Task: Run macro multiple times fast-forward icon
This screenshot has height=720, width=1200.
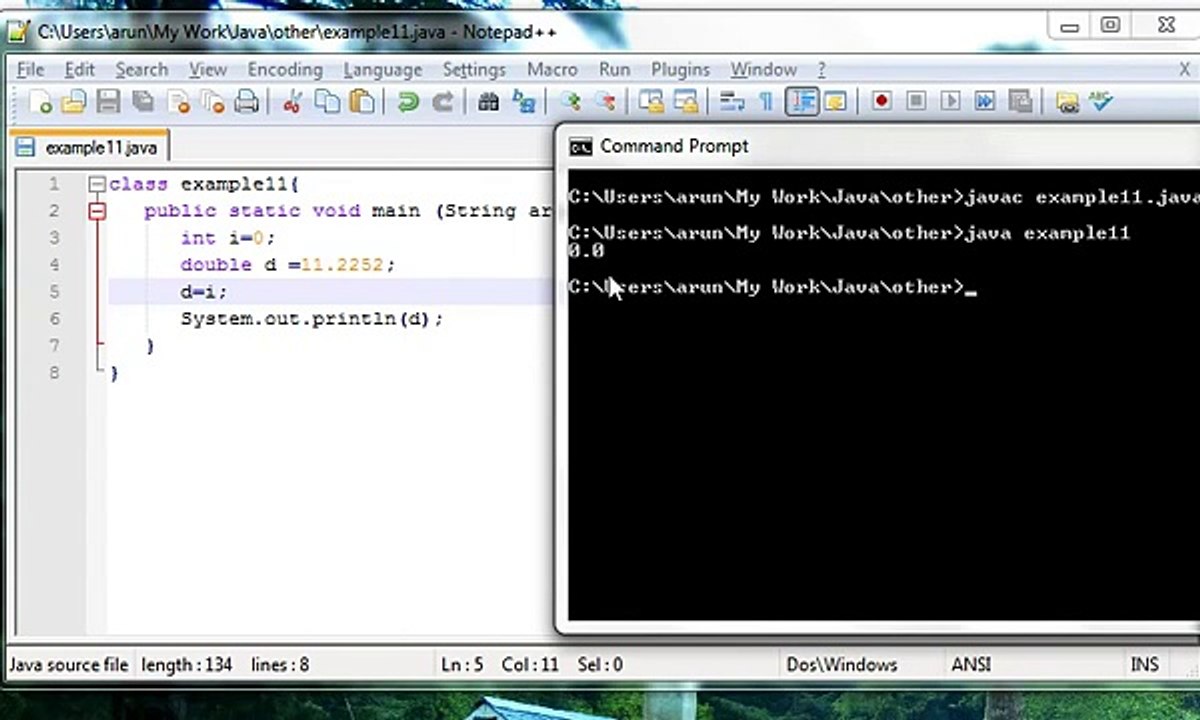Action: point(985,101)
